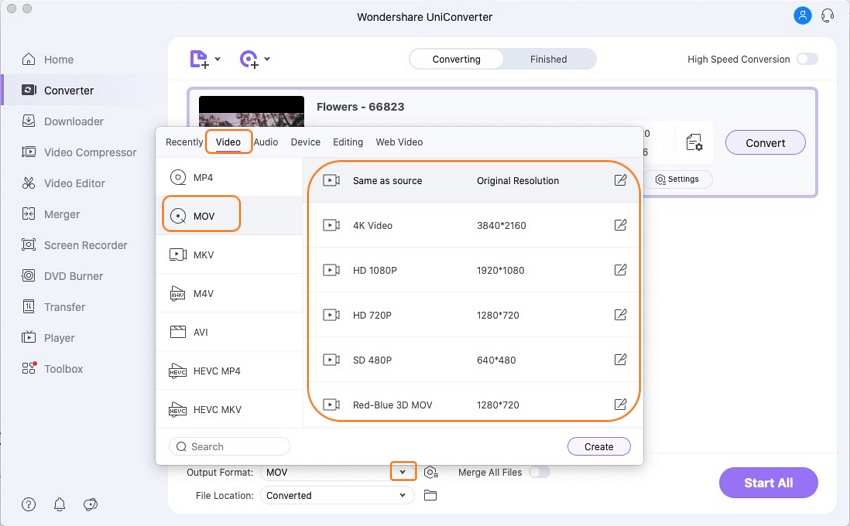Viewport: 850px width, 526px height.
Task: Click edit icon for HD 1080P preset
Action: (620, 270)
